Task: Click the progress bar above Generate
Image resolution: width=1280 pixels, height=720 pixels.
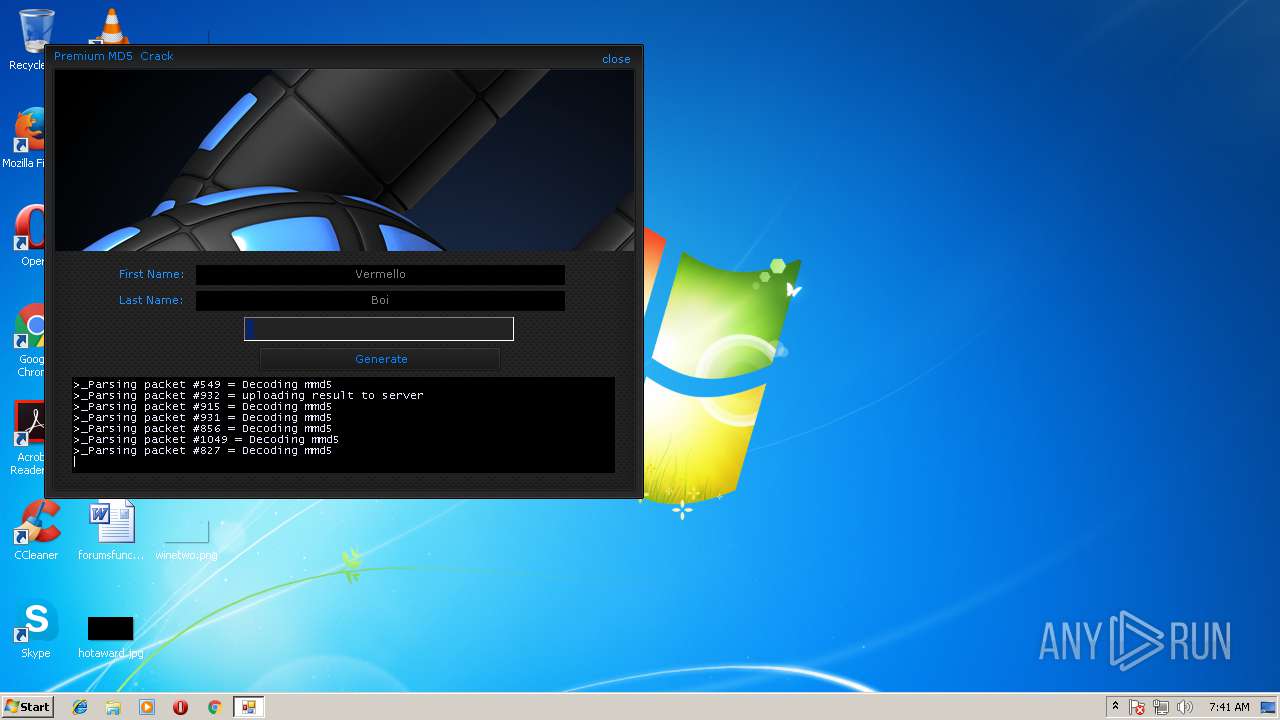Action: click(379, 329)
